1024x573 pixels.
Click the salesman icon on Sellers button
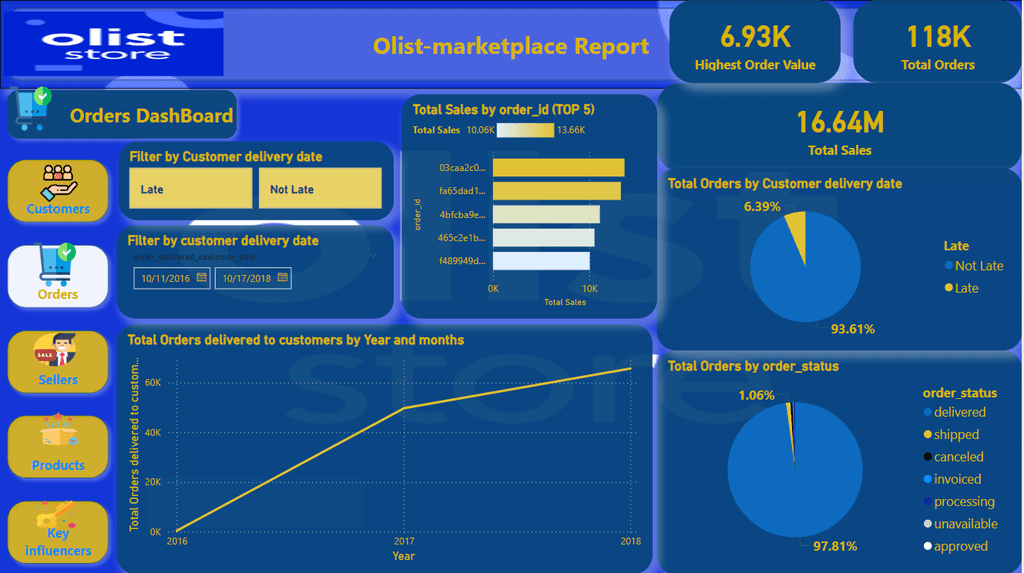coord(56,350)
